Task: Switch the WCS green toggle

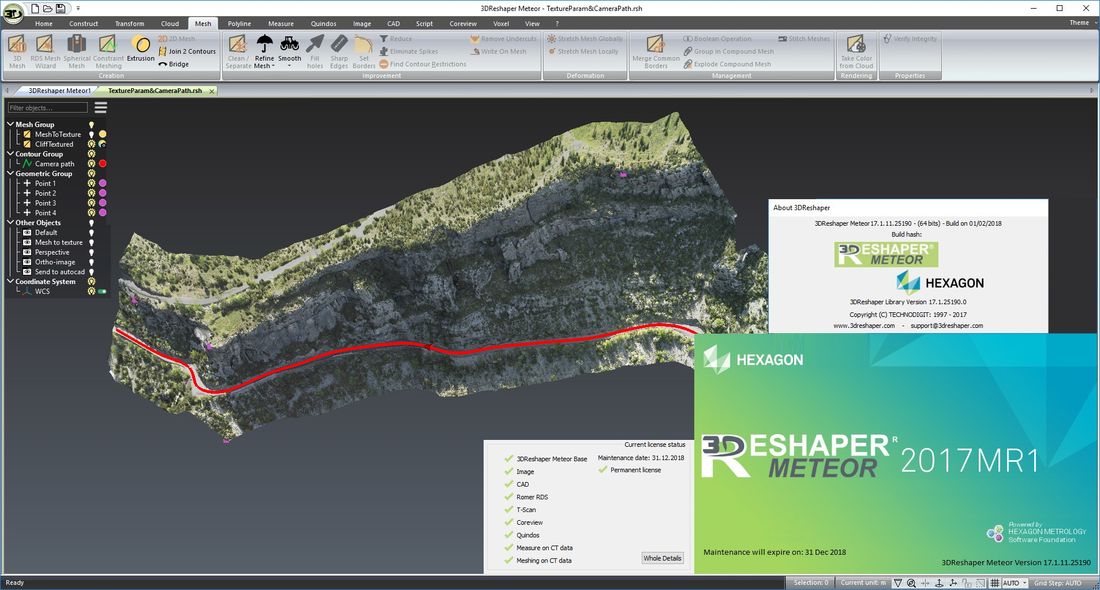Action: click(x=102, y=291)
